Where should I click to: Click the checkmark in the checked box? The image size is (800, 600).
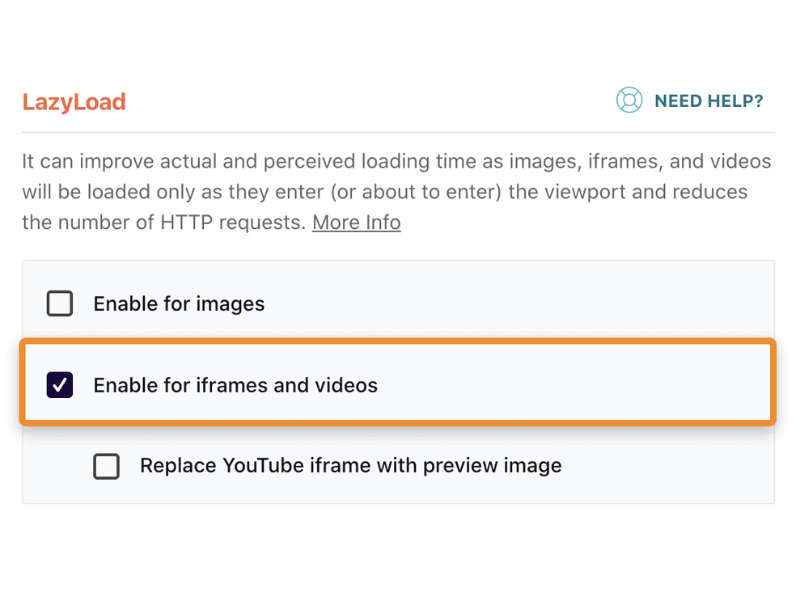[x=60, y=385]
